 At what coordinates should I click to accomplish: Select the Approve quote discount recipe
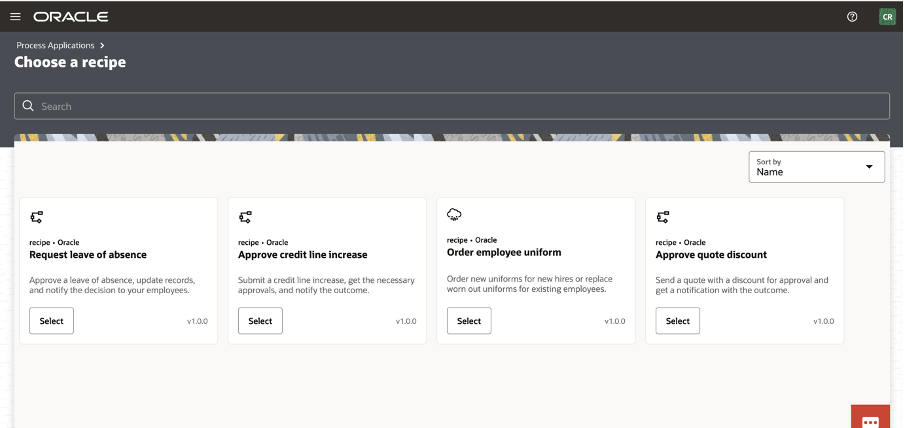tap(677, 321)
